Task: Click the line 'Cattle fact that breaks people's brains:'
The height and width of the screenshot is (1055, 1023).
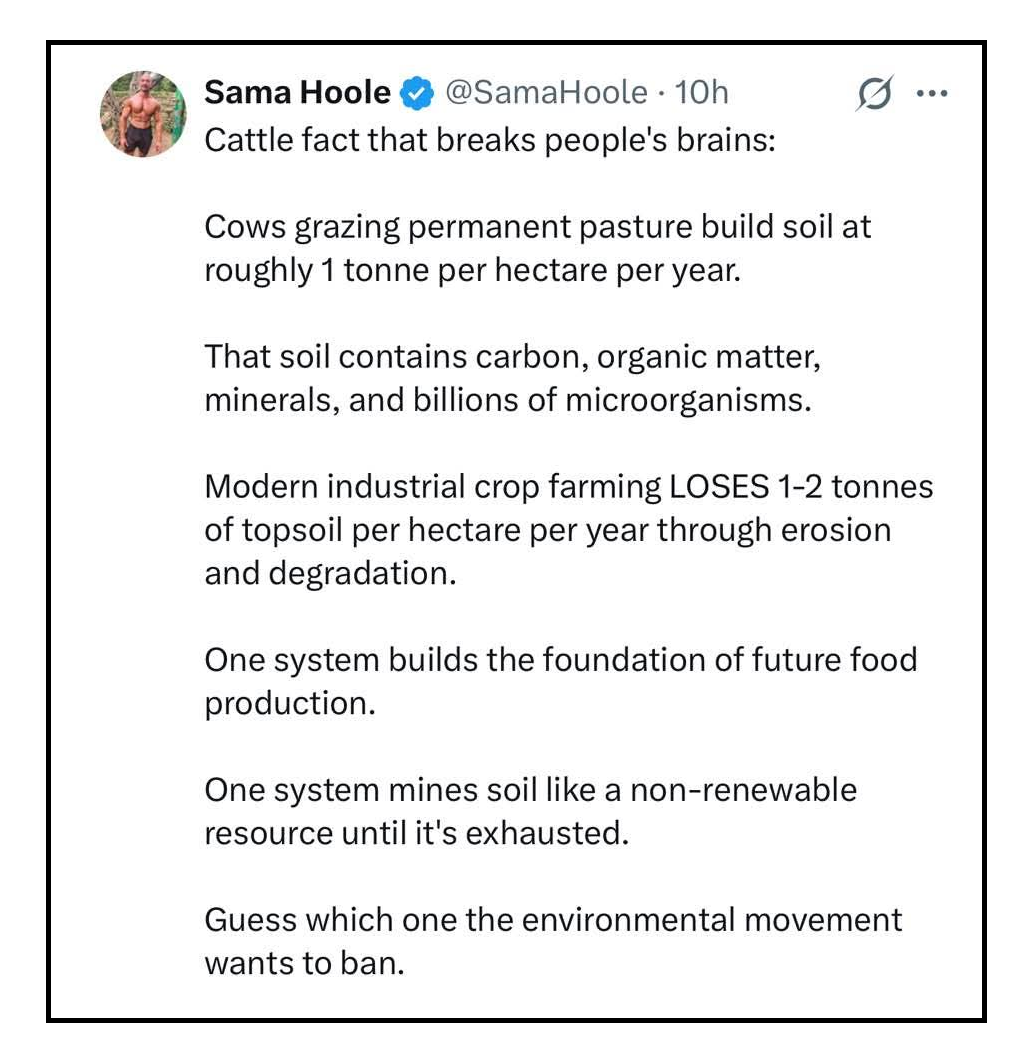Action: (490, 140)
